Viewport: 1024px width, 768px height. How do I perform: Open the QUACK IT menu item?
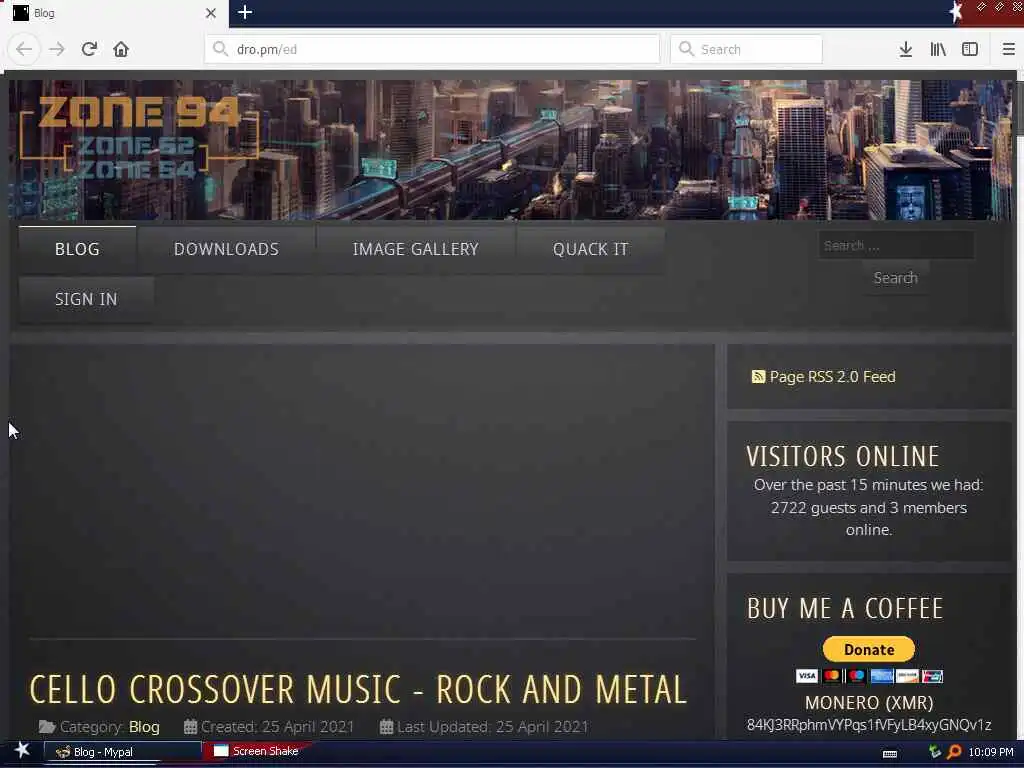tap(590, 249)
